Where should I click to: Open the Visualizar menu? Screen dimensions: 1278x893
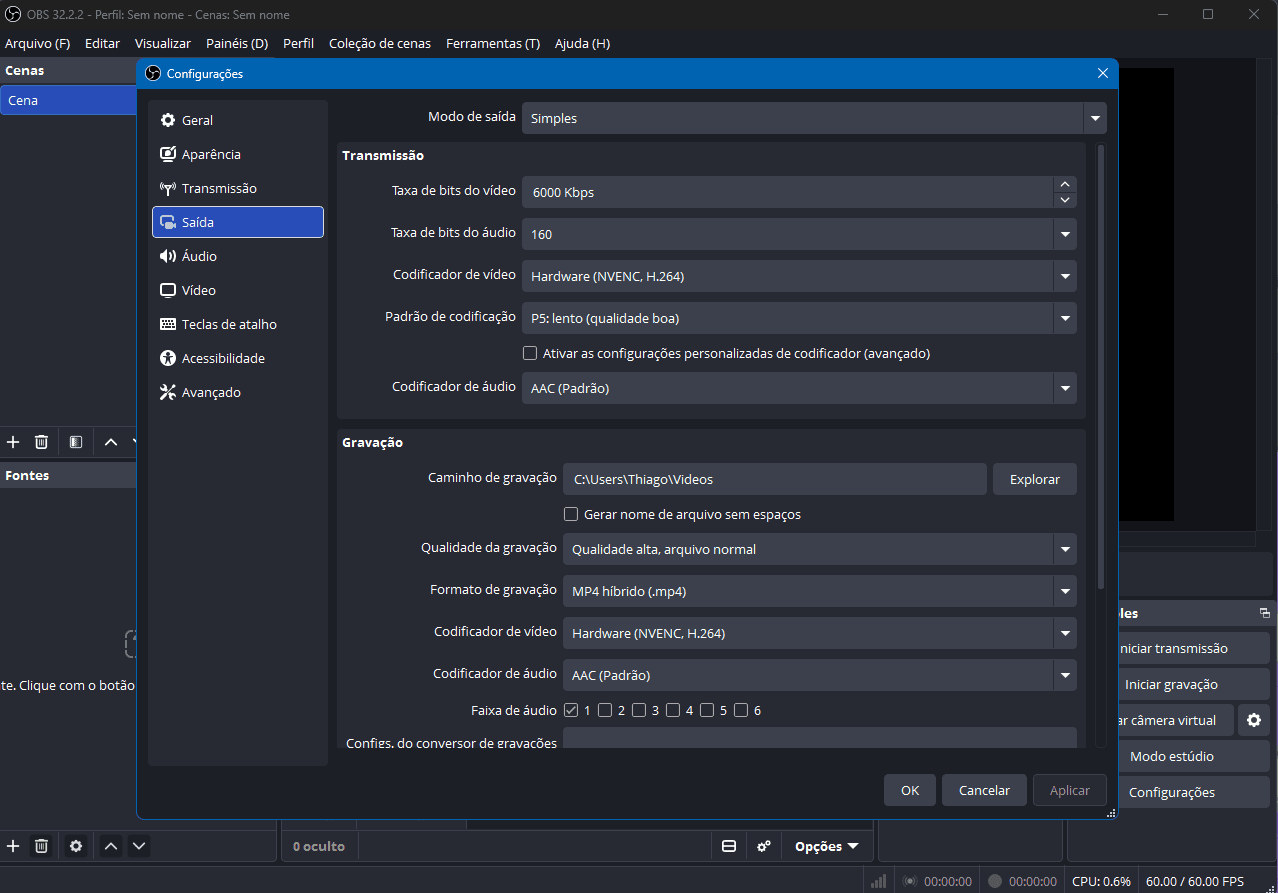(x=163, y=43)
